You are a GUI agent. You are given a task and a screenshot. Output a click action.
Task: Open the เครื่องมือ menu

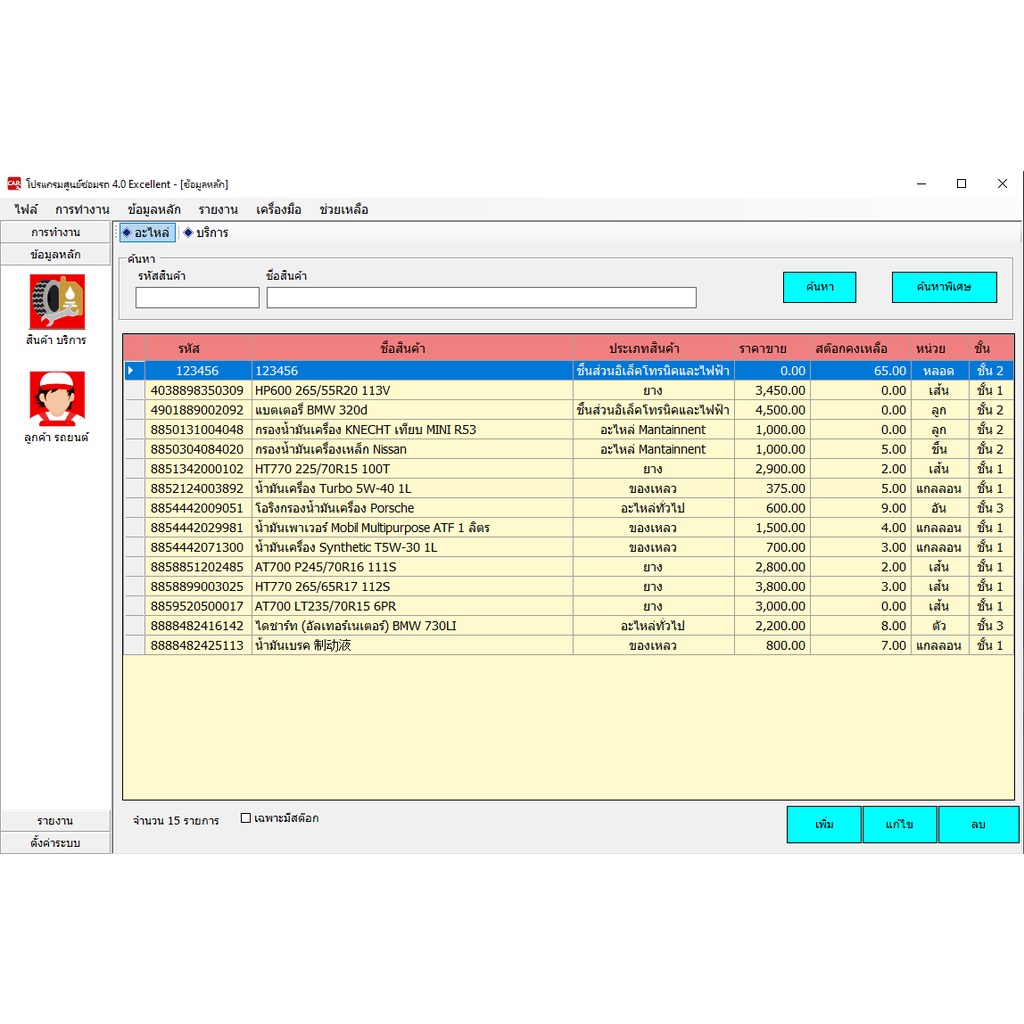tap(279, 210)
